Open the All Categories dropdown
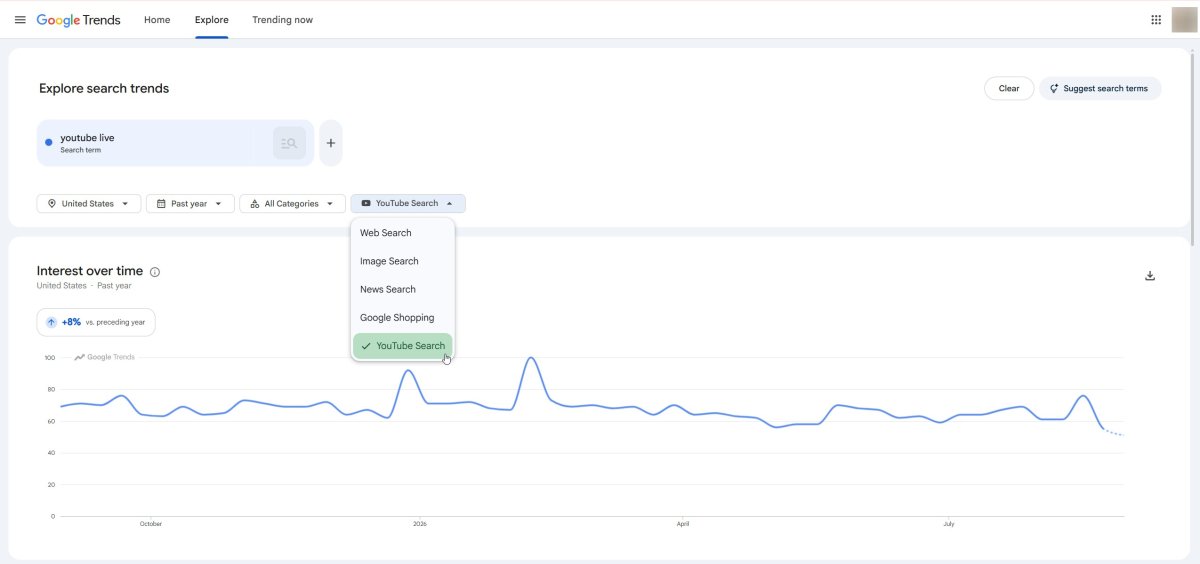The width and height of the screenshot is (1200, 564). 292,204
